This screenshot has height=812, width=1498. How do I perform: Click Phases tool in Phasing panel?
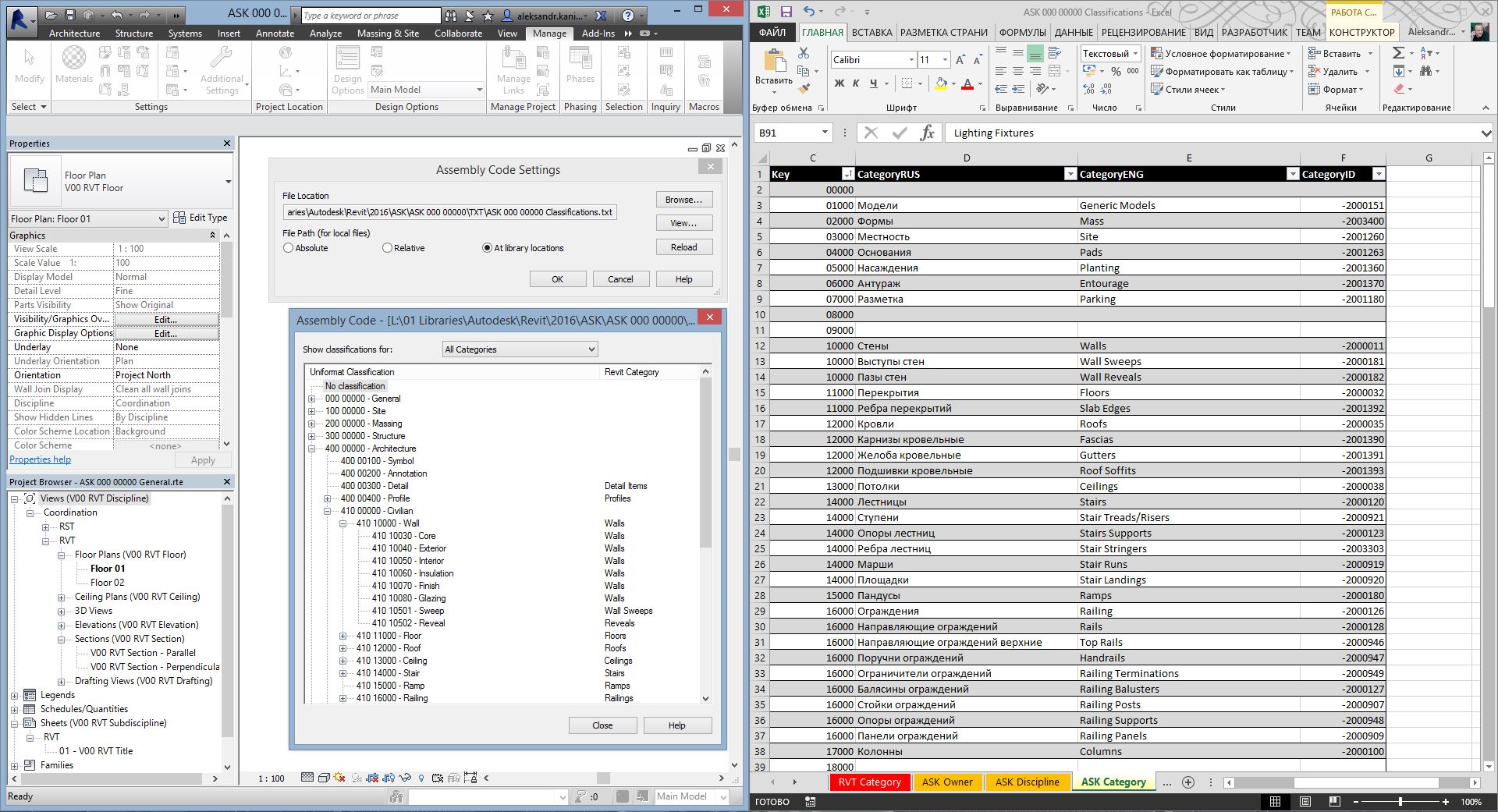580,64
